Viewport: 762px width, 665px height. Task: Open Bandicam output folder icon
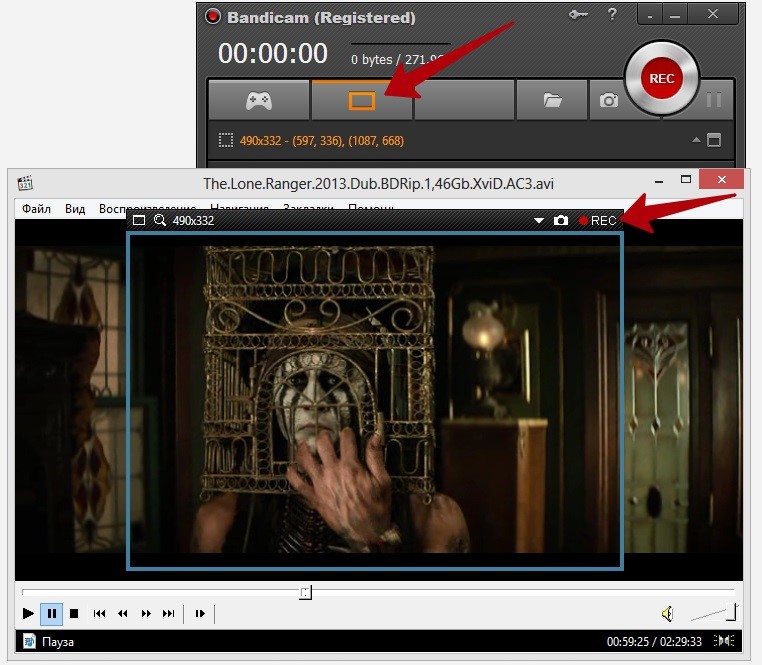coord(552,100)
